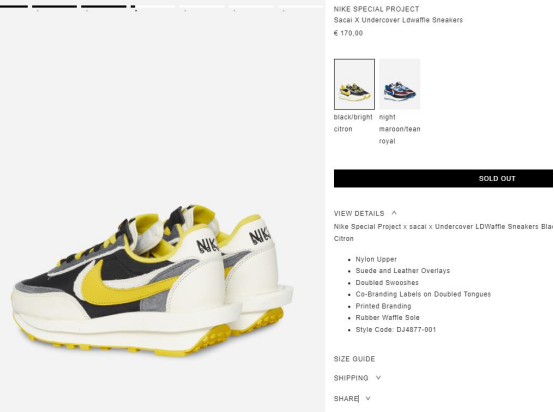Jump to fifth gallery image segment
The image size is (554, 412).
[202, 6]
